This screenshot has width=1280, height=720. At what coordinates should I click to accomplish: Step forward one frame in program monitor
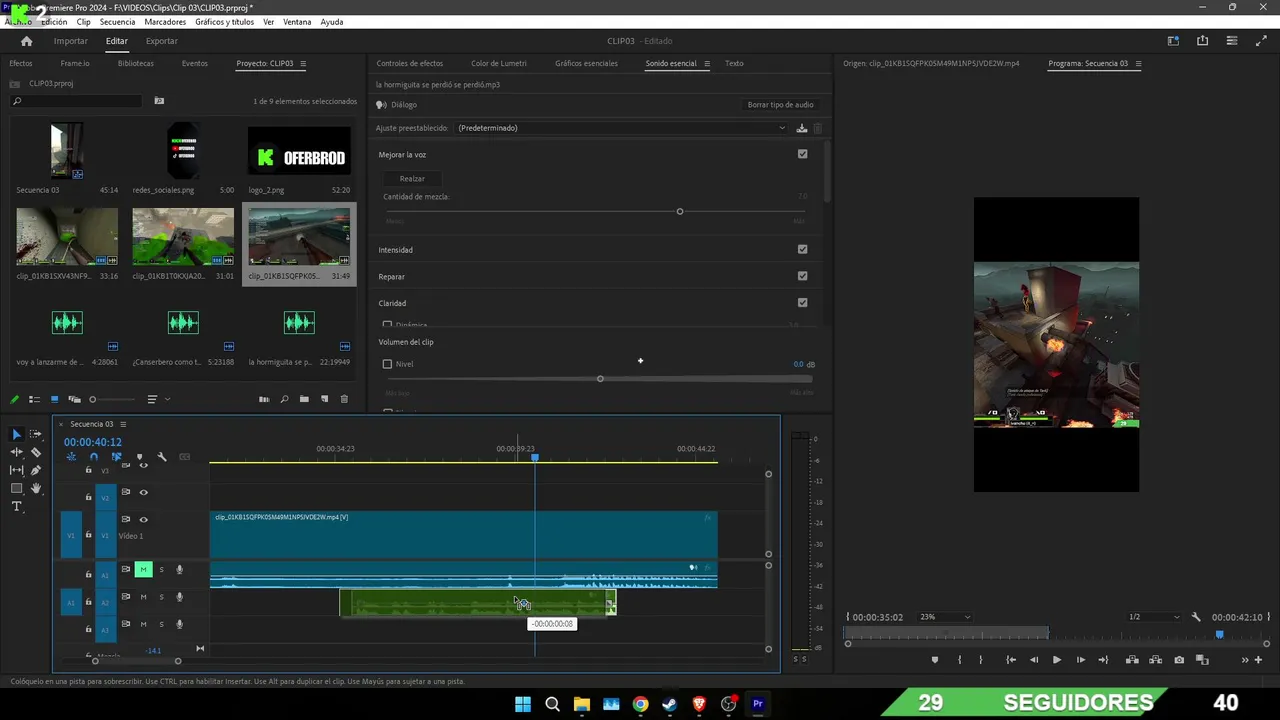click(1080, 660)
